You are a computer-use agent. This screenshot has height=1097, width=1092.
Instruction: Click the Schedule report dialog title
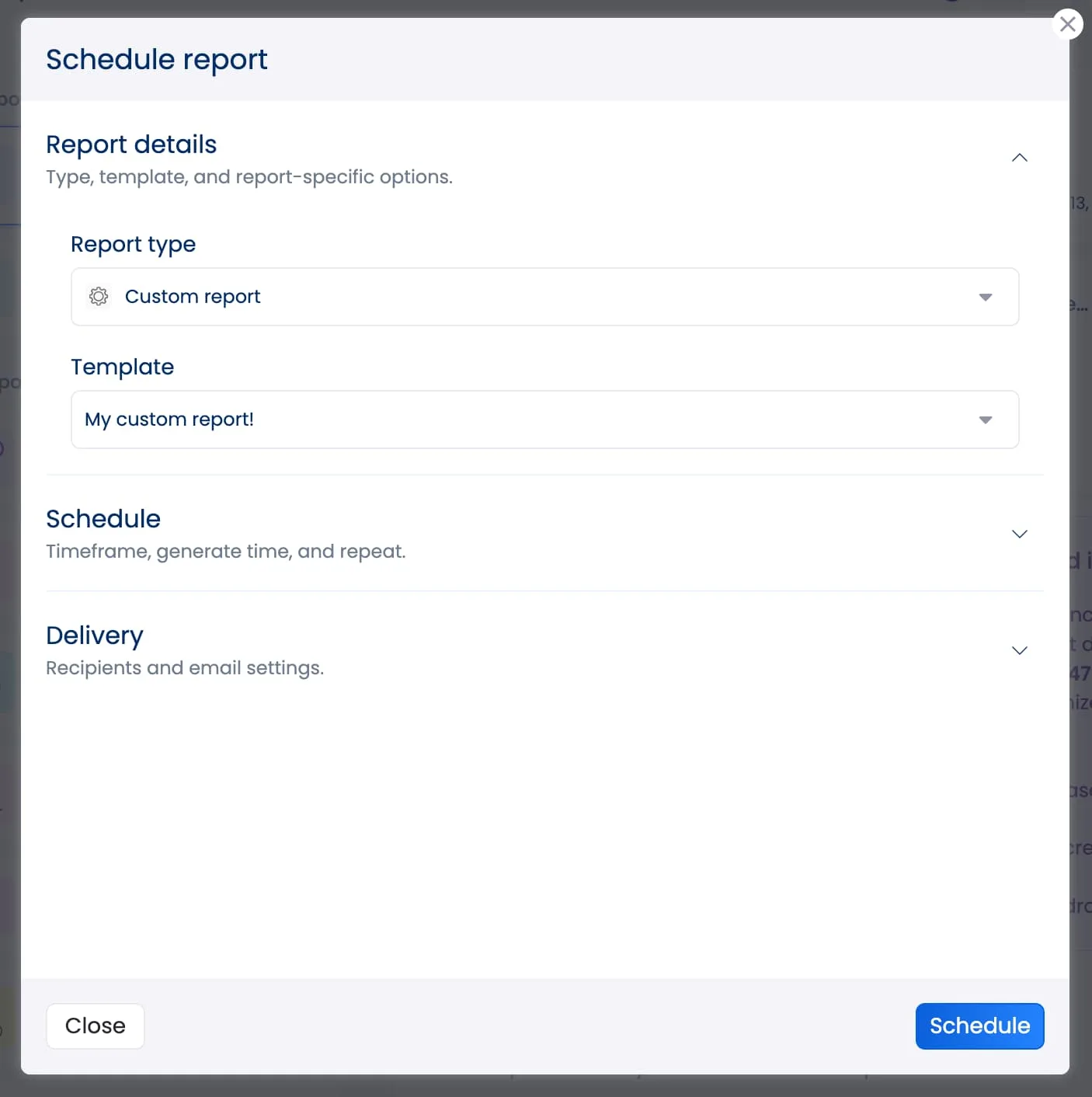tap(157, 59)
